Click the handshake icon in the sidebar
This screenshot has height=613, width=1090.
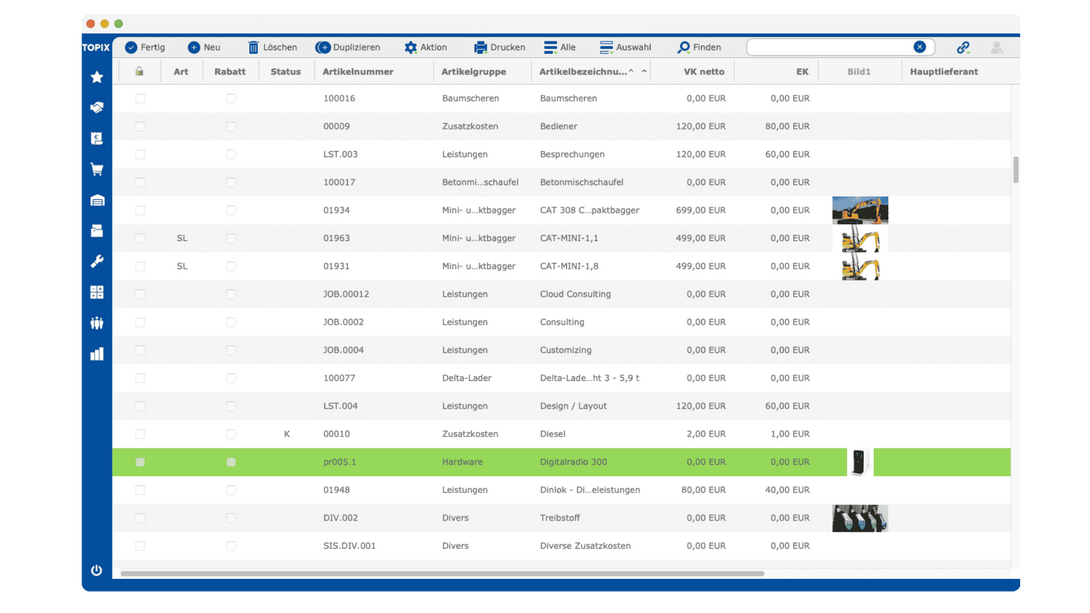coord(97,107)
